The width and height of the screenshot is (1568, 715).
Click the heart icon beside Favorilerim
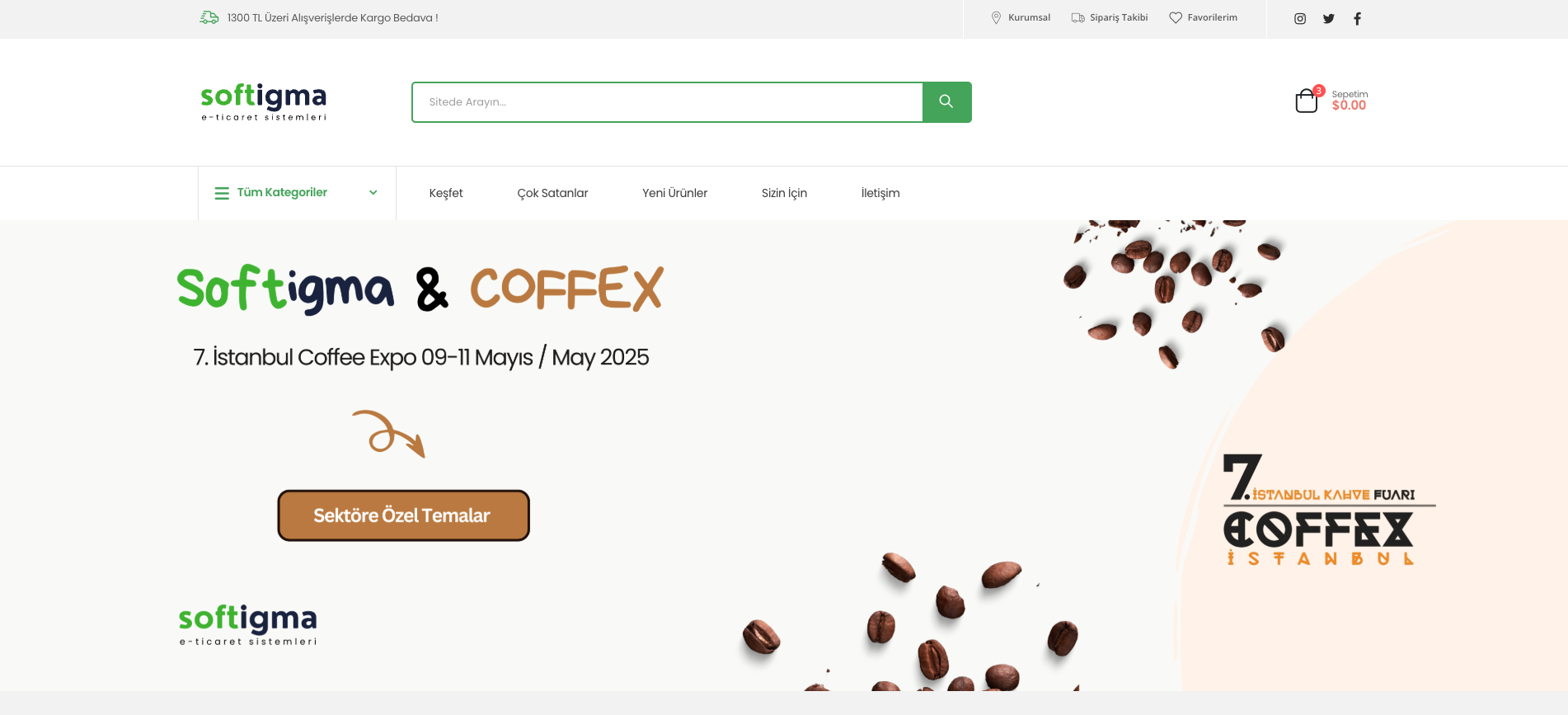click(1176, 18)
